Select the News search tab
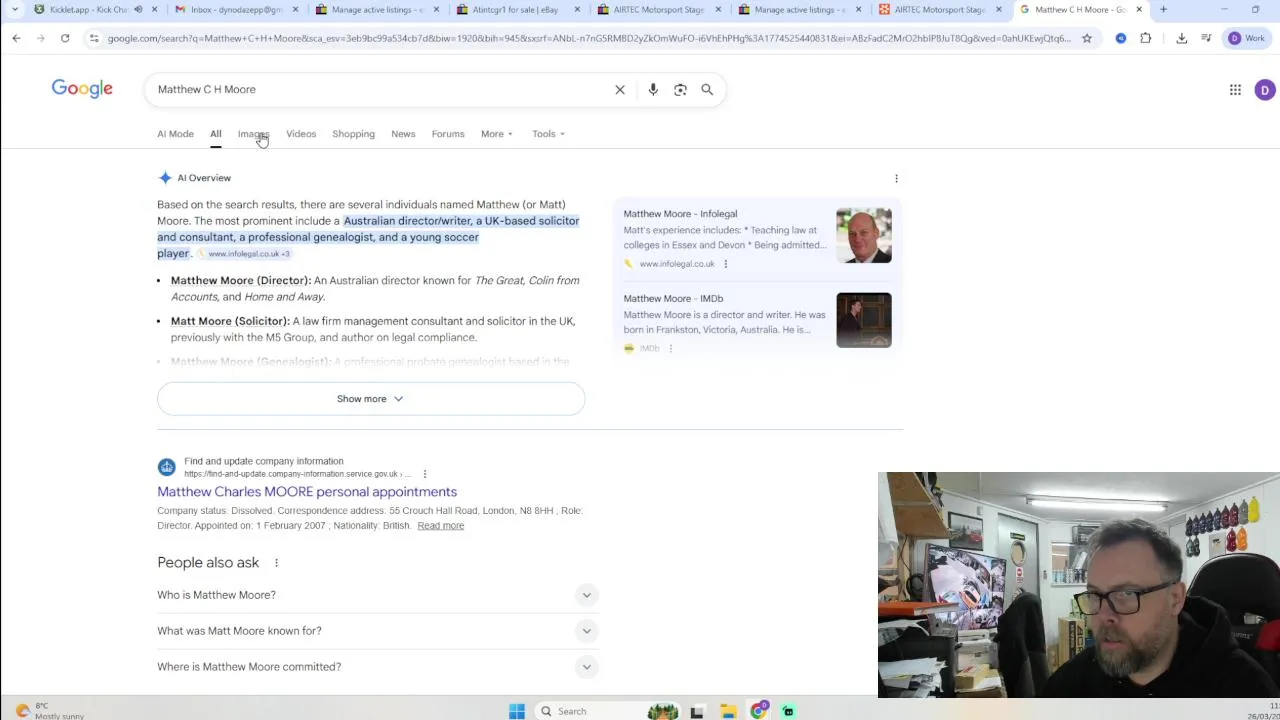1280x720 pixels. (x=403, y=134)
